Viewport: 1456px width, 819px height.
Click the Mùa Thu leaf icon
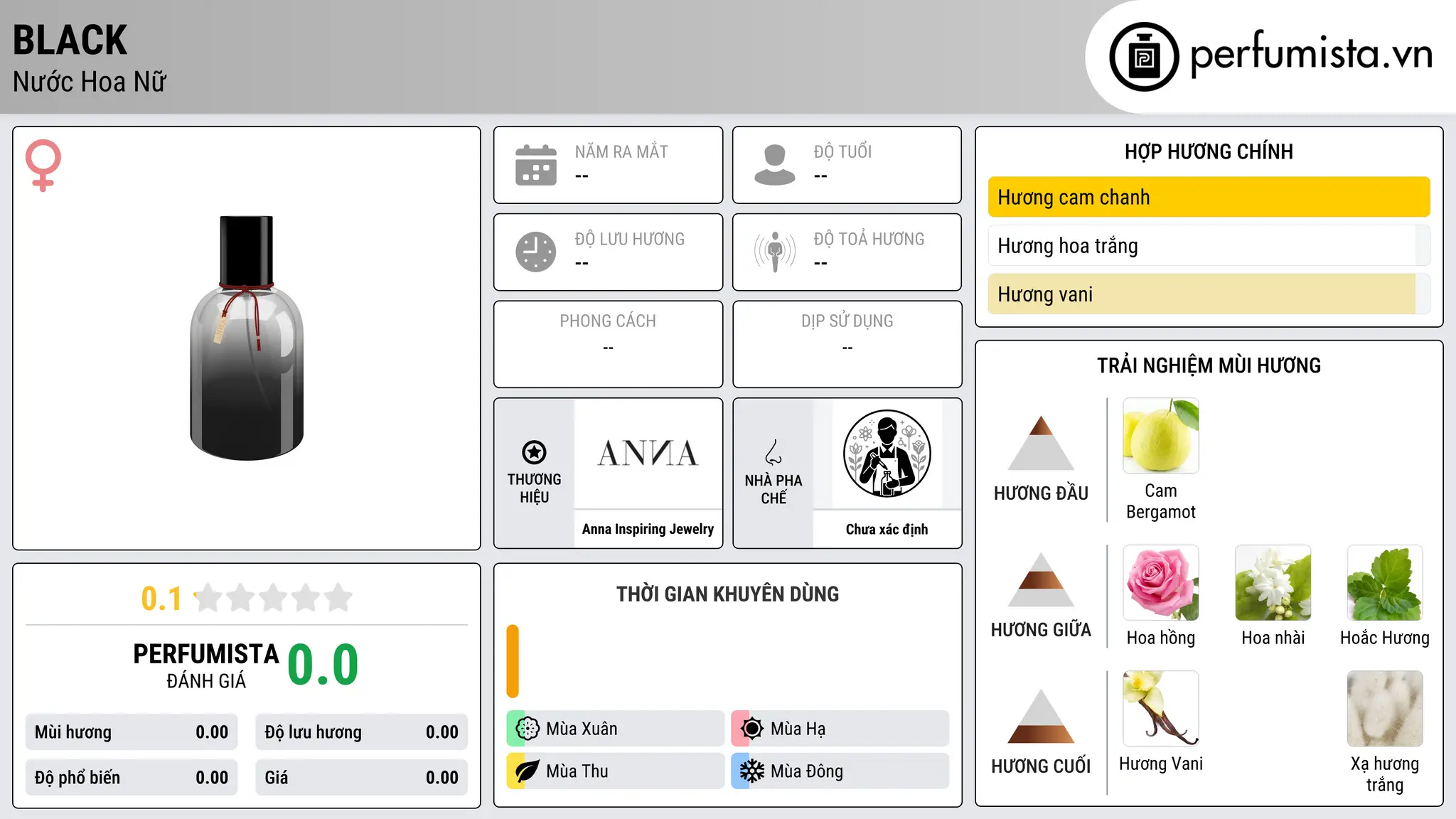(x=527, y=771)
